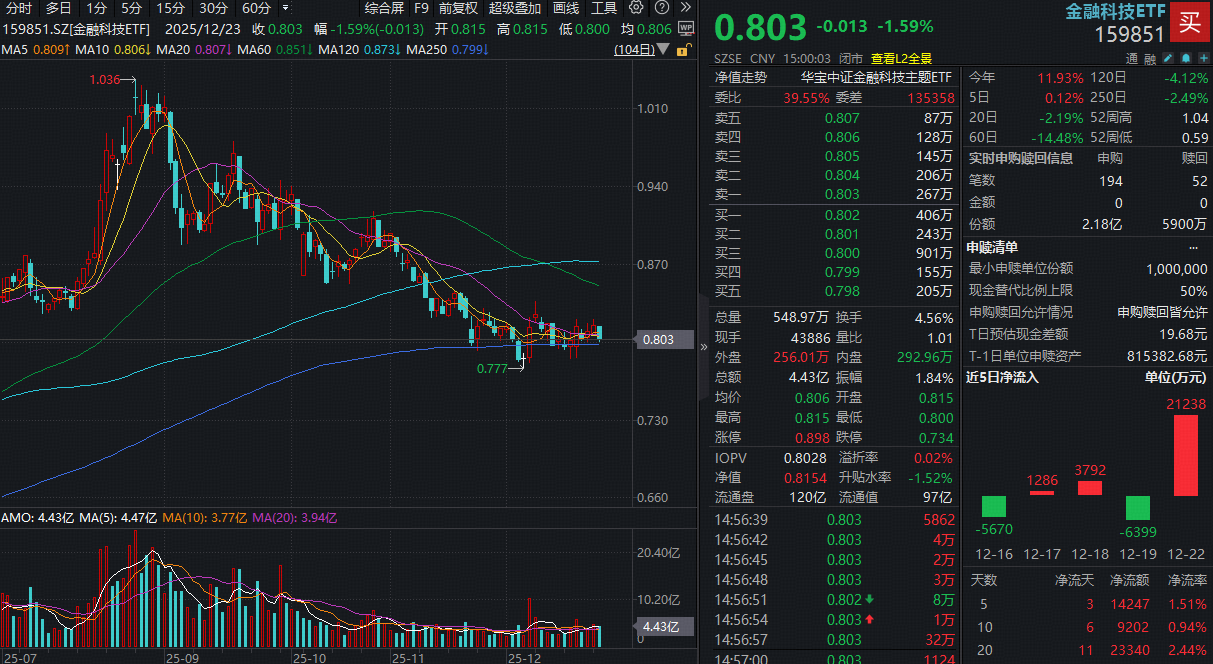Image resolution: width=1213 pixels, height=664 pixels.
Task: Select the 15分 timeframe tab
Action: (x=171, y=8)
